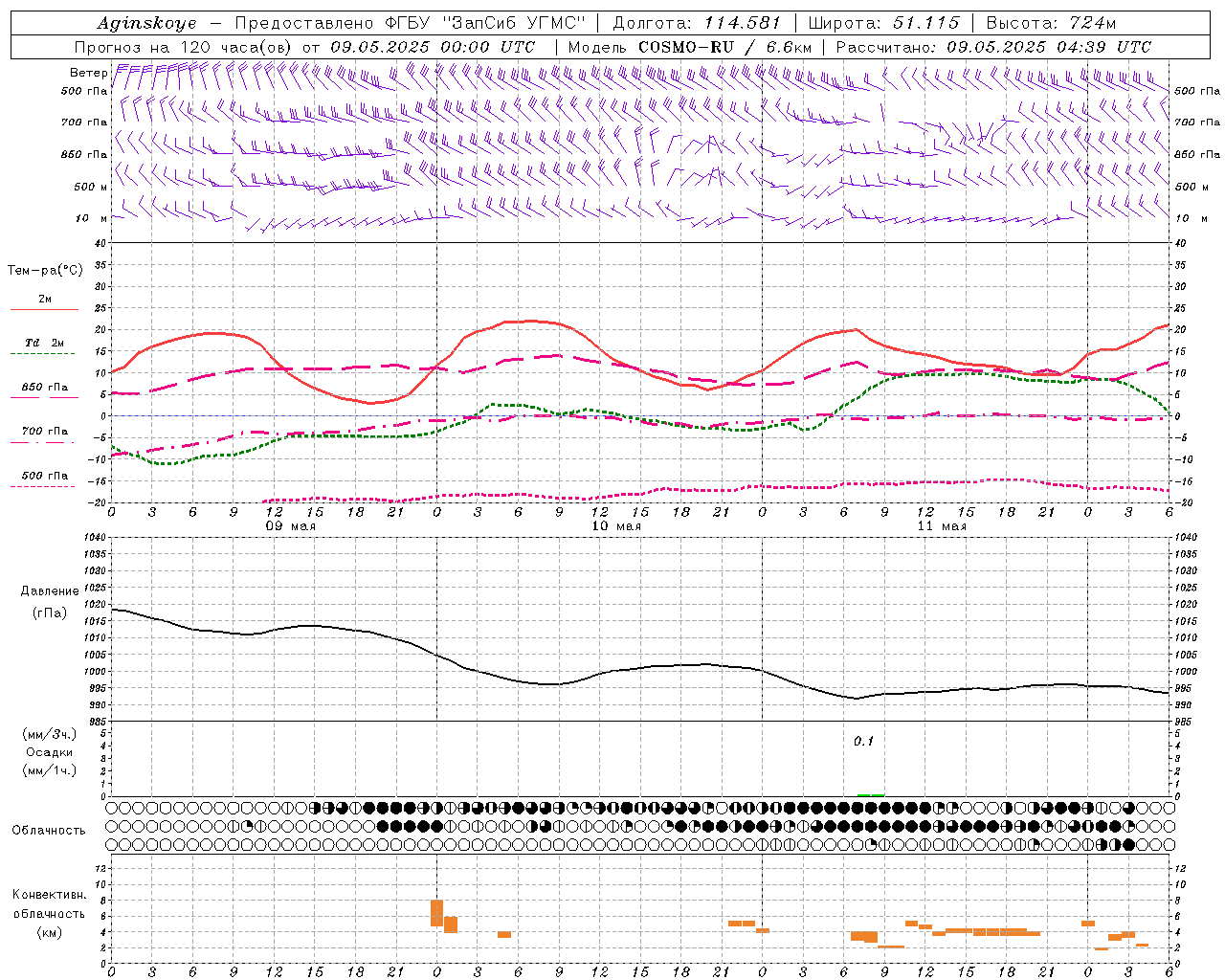Click the dashed line sample under 700 гПа
The height and width of the screenshot is (980, 1225).
click(x=42, y=442)
